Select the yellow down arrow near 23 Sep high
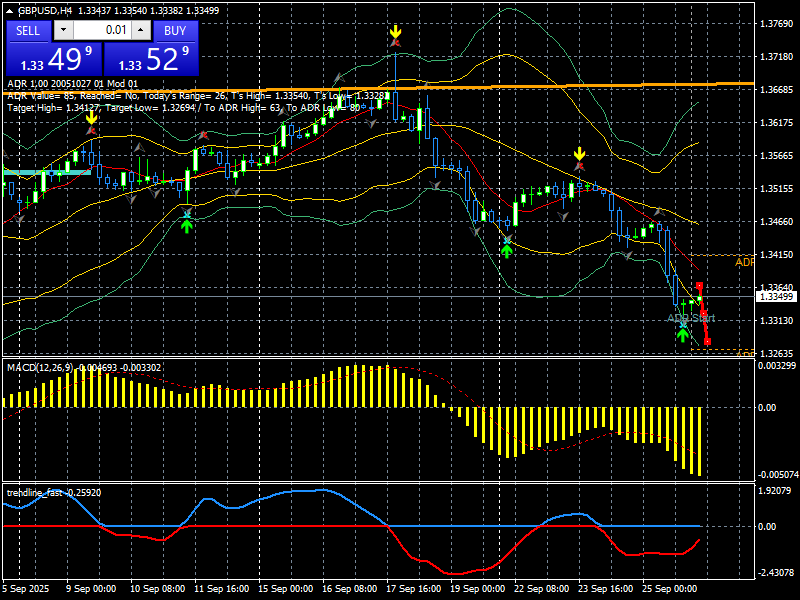 pyautogui.click(x=579, y=153)
